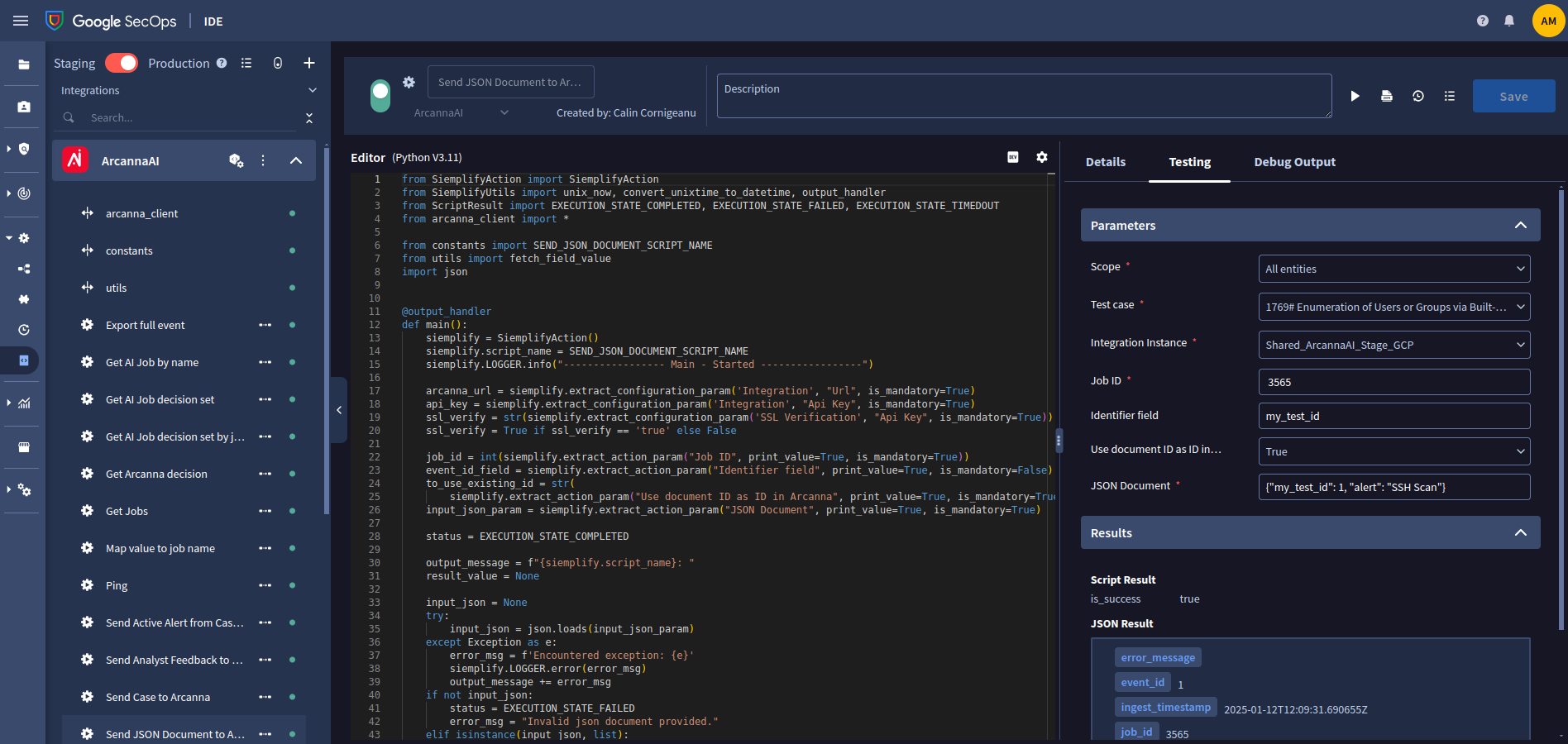Image resolution: width=1568 pixels, height=744 pixels.
Task: Open the shield icon in left sidebar
Action: [x=24, y=149]
